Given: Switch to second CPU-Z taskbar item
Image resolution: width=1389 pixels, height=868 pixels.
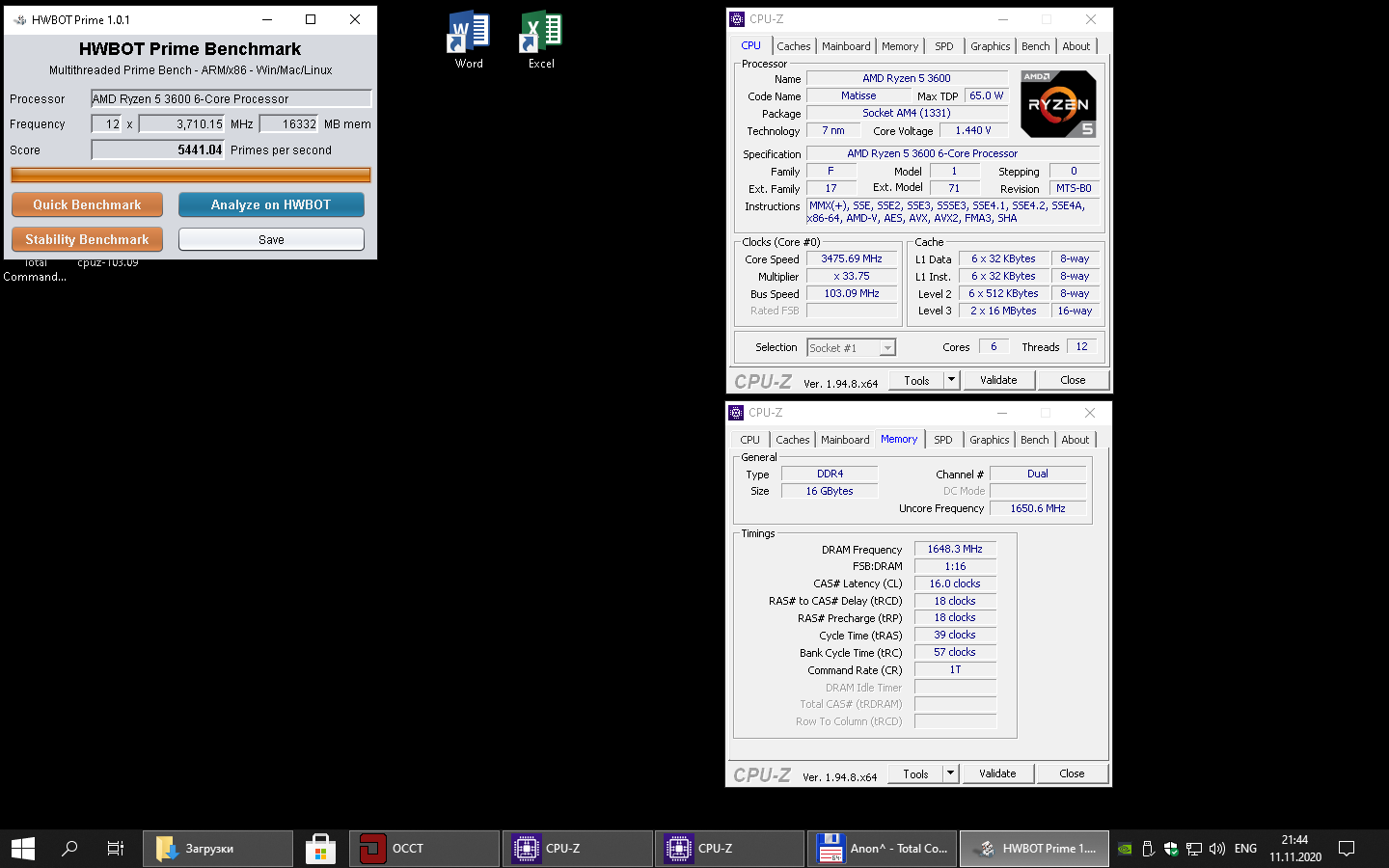Looking at the screenshot, I should 729,849.
